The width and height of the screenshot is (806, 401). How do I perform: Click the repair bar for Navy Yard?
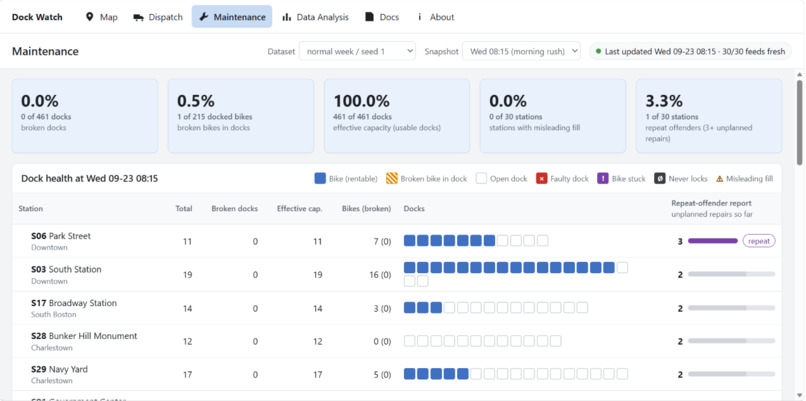tap(731, 374)
